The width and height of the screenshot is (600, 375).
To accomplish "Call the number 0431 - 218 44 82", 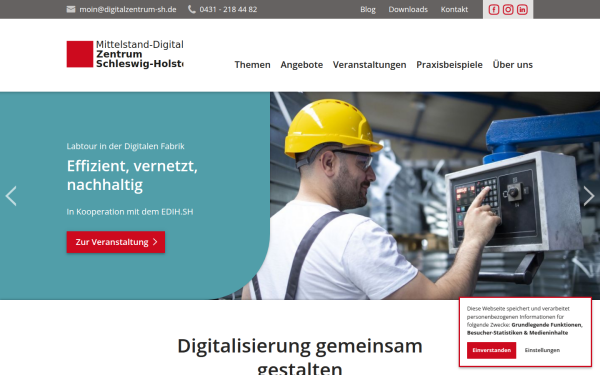I will click(228, 9).
